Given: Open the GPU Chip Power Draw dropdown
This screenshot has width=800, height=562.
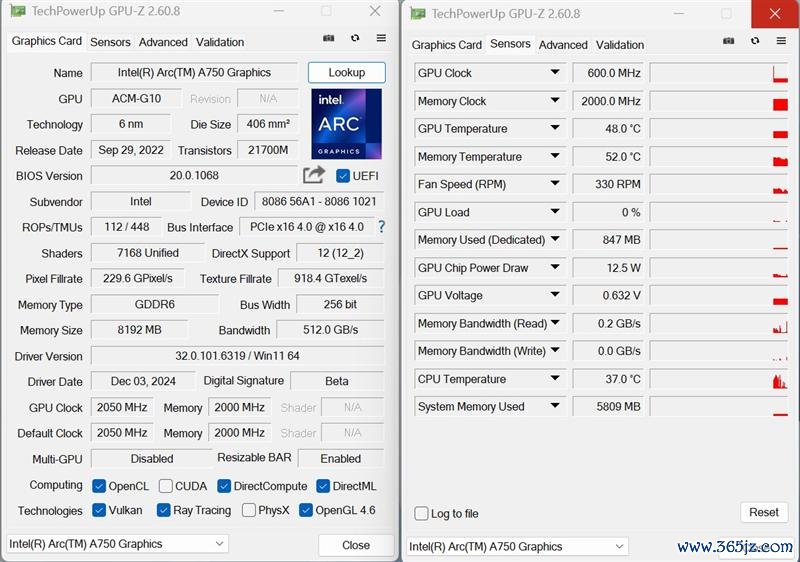Looking at the screenshot, I should [555, 267].
